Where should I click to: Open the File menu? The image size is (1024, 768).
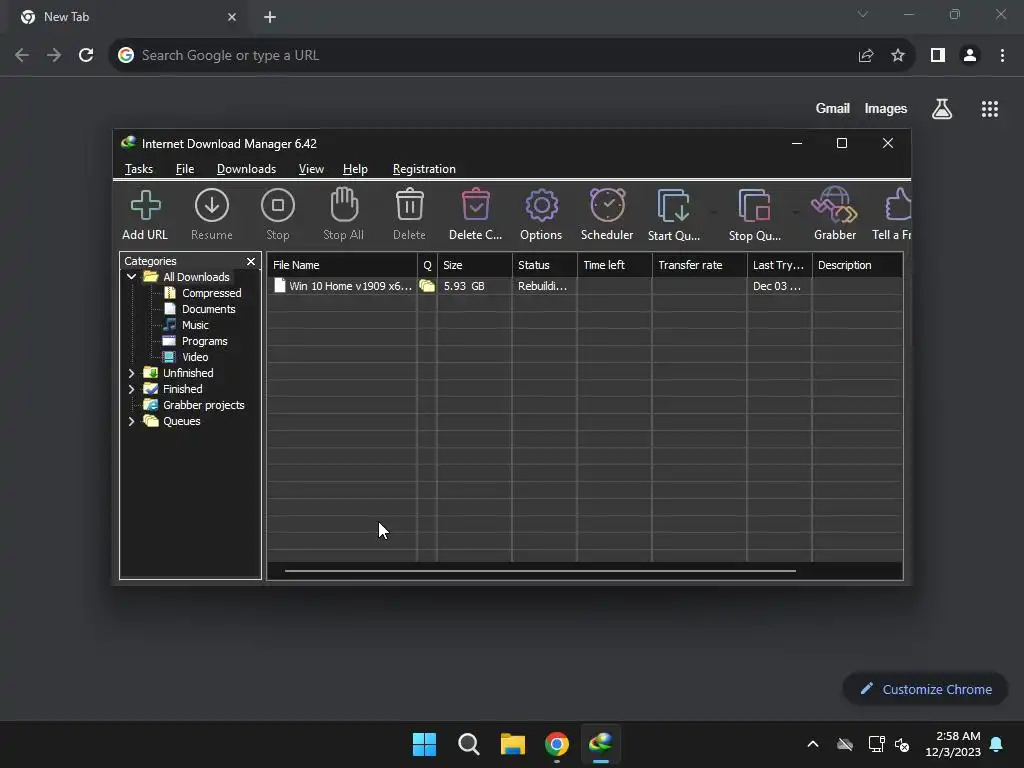tap(185, 169)
